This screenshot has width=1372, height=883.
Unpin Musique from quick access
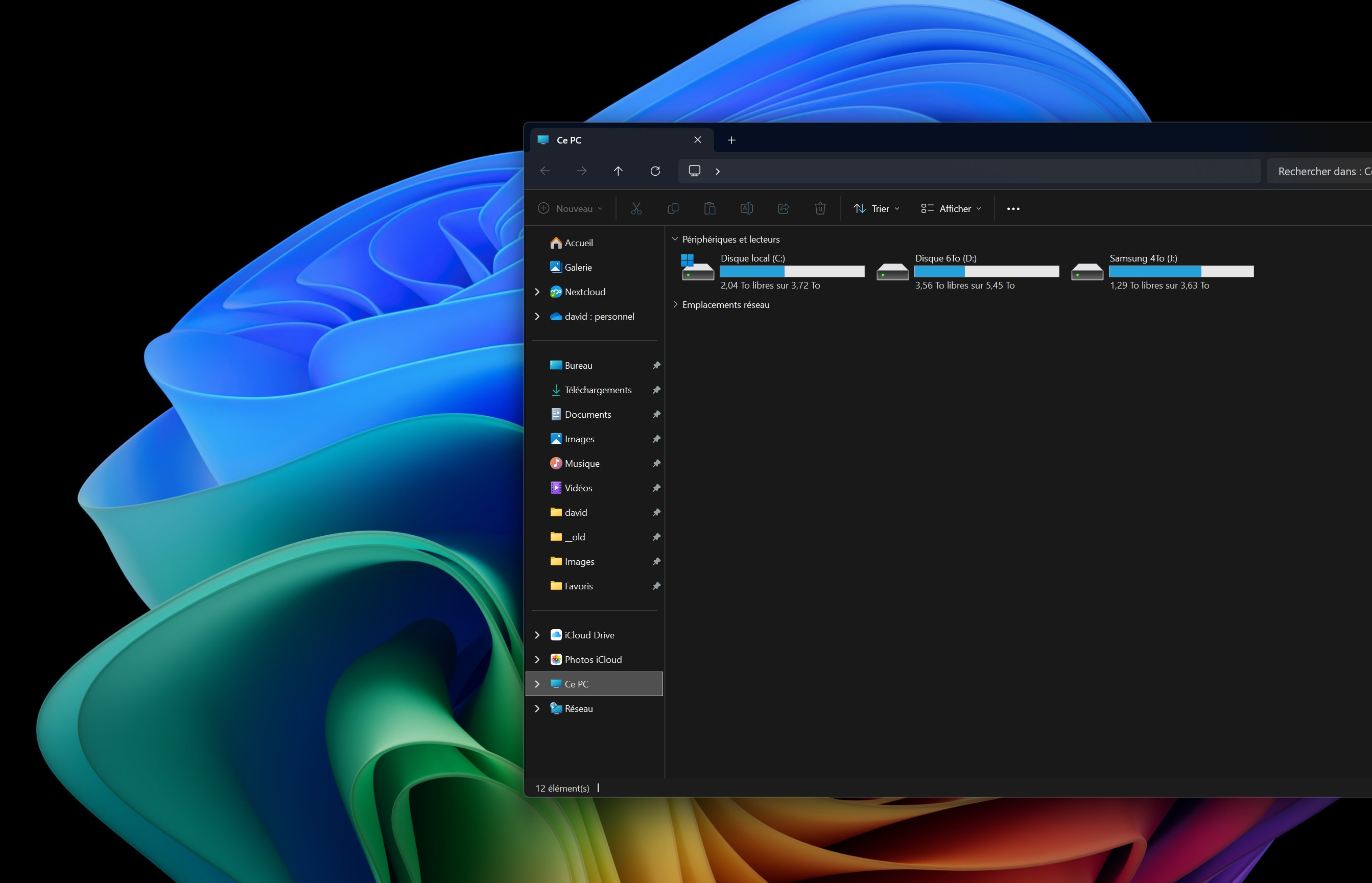click(656, 463)
